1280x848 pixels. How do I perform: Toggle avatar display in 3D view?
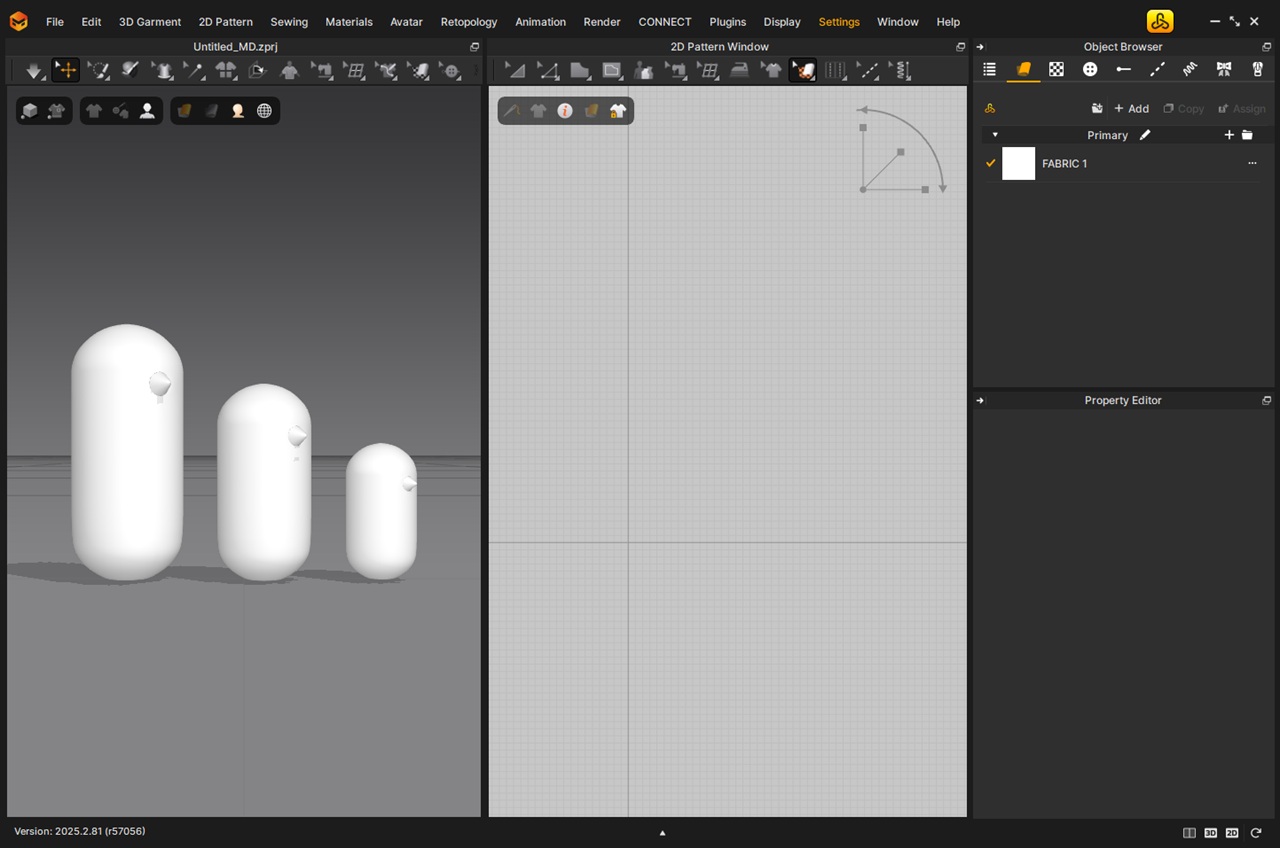[x=147, y=111]
